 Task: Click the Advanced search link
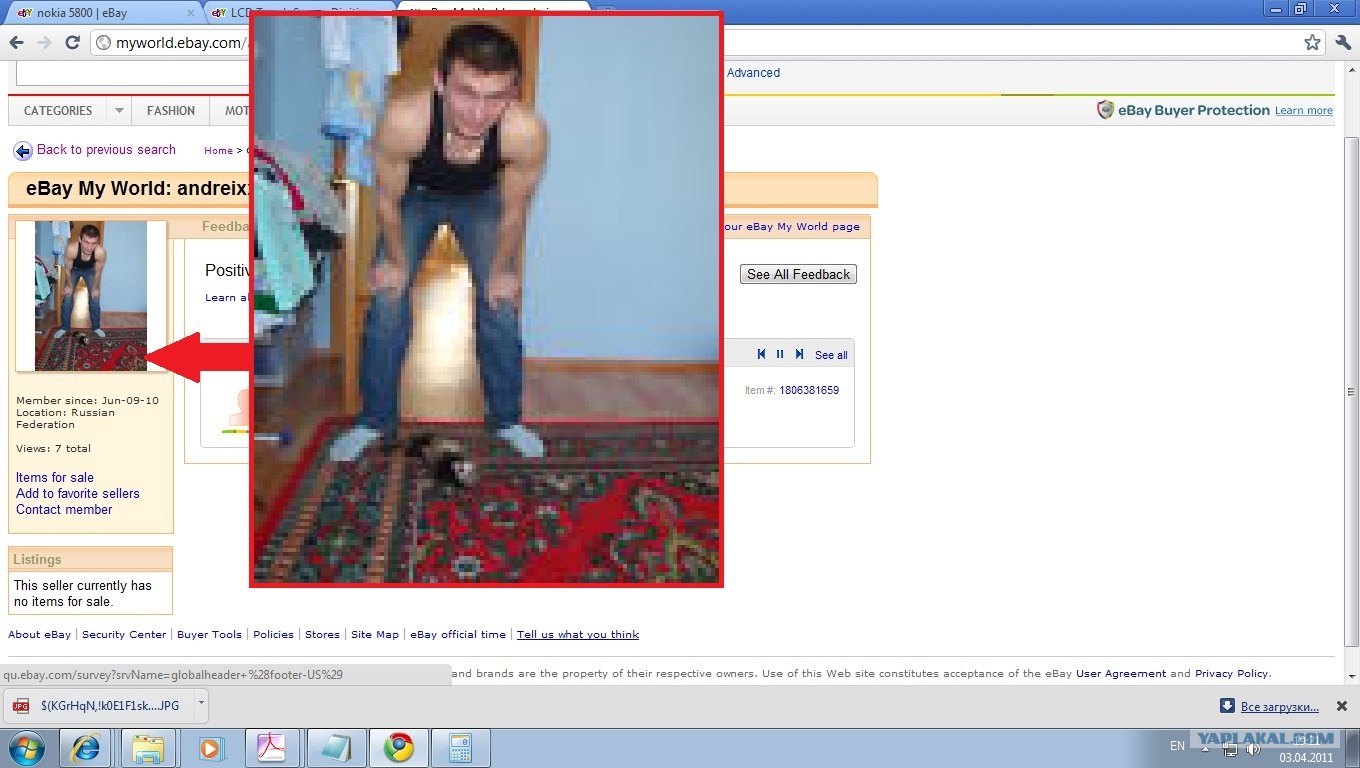click(753, 73)
